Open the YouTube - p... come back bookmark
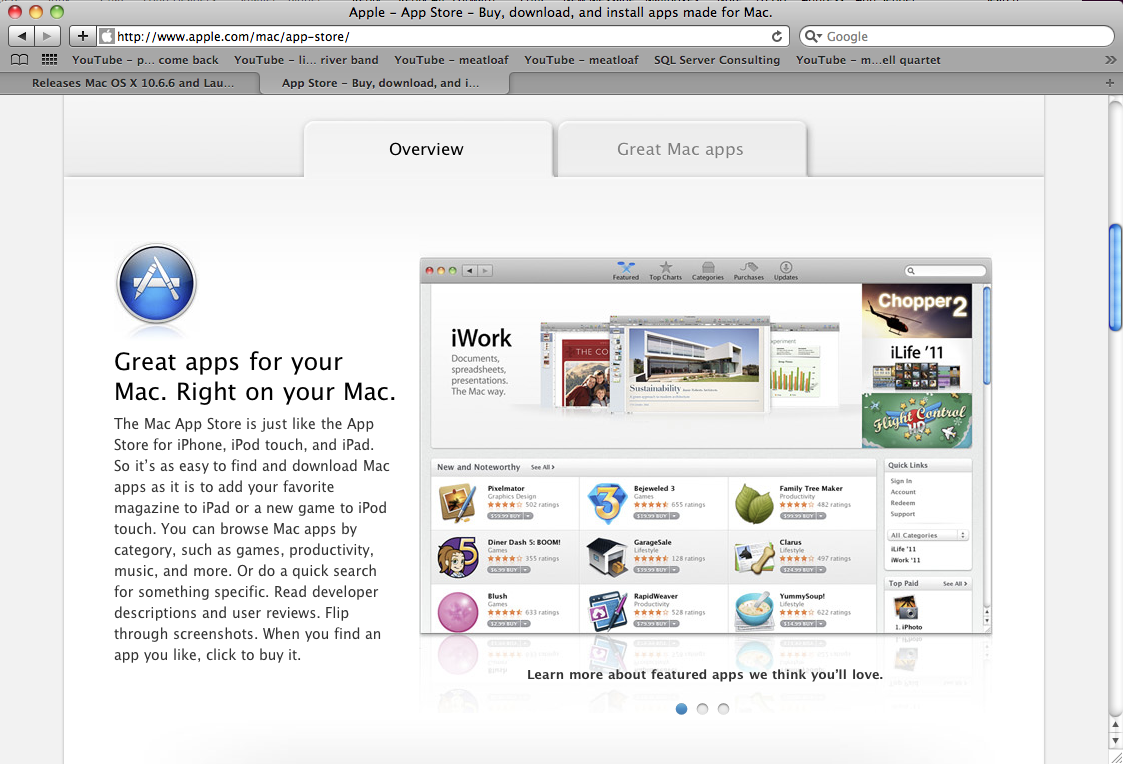Image resolution: width=1123 pixels, height=764 pixels. [x=145, y=60]
